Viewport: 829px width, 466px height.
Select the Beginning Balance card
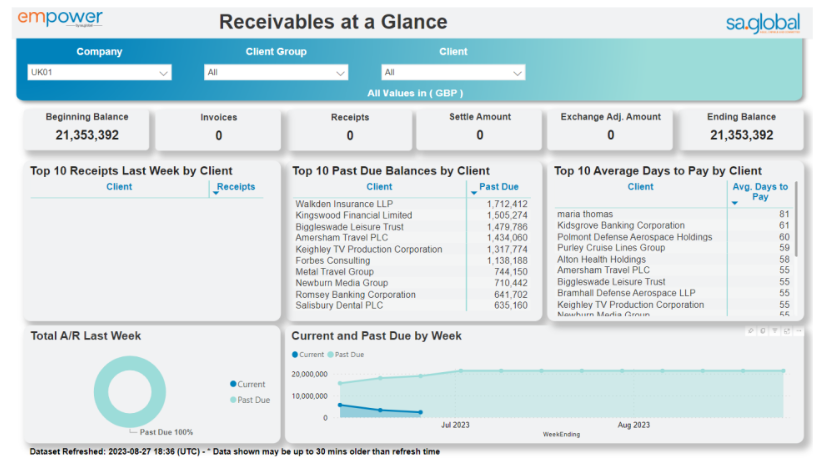(x=87, y=129)
